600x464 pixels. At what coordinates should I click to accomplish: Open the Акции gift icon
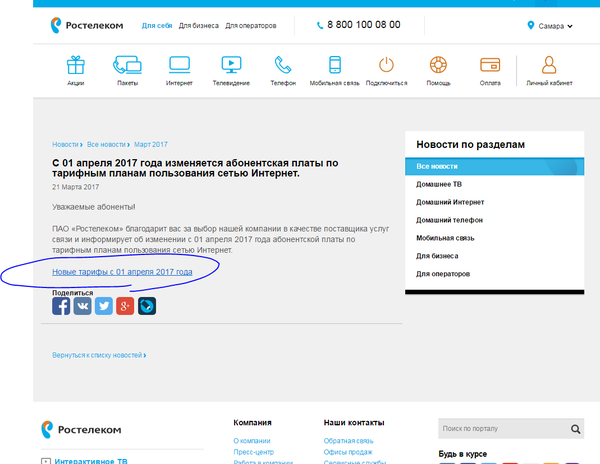tap(76, 66)
